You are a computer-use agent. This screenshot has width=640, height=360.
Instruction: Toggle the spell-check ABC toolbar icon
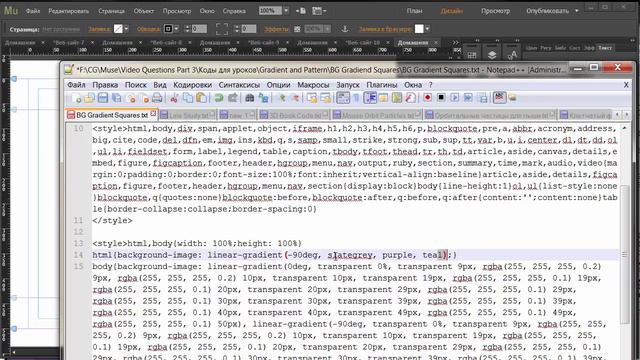(x=499, y=98)
